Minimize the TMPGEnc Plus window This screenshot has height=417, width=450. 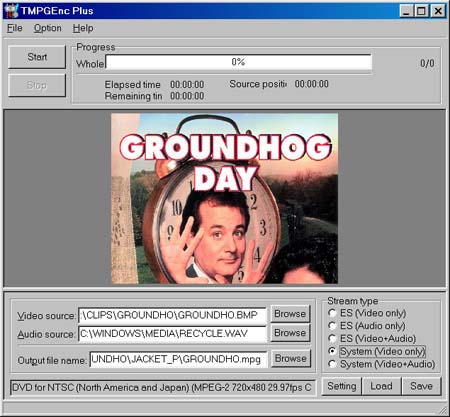click(407, 11)
